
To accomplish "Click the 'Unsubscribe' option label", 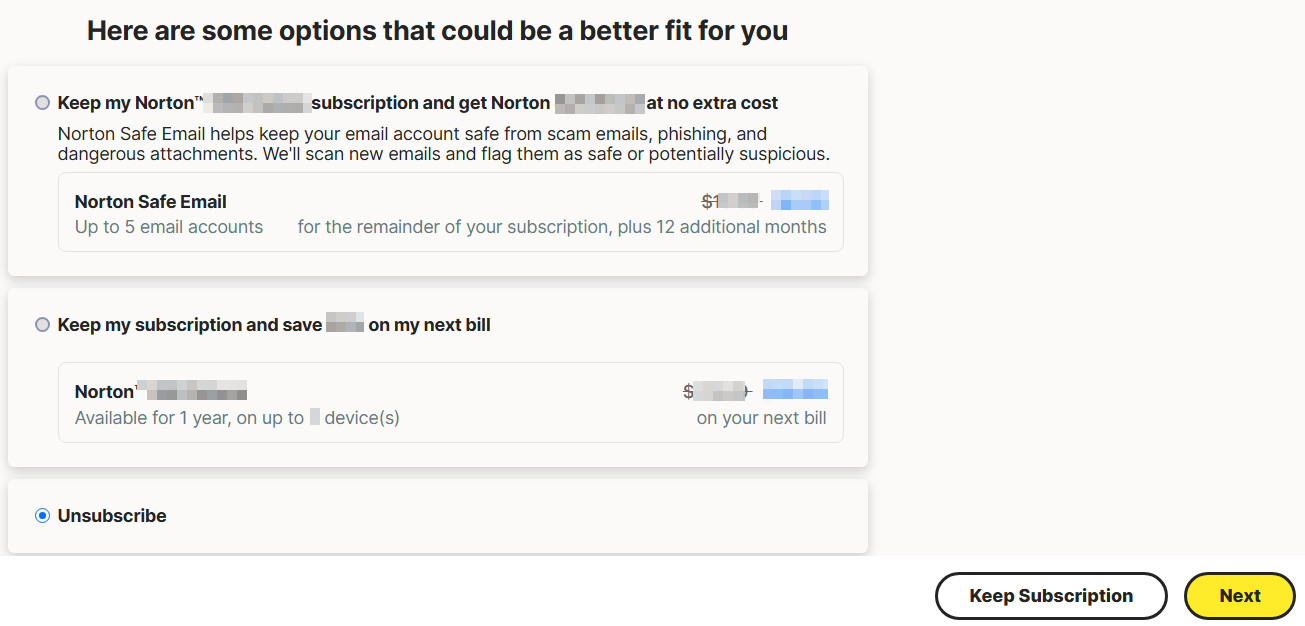I will 112,516.
